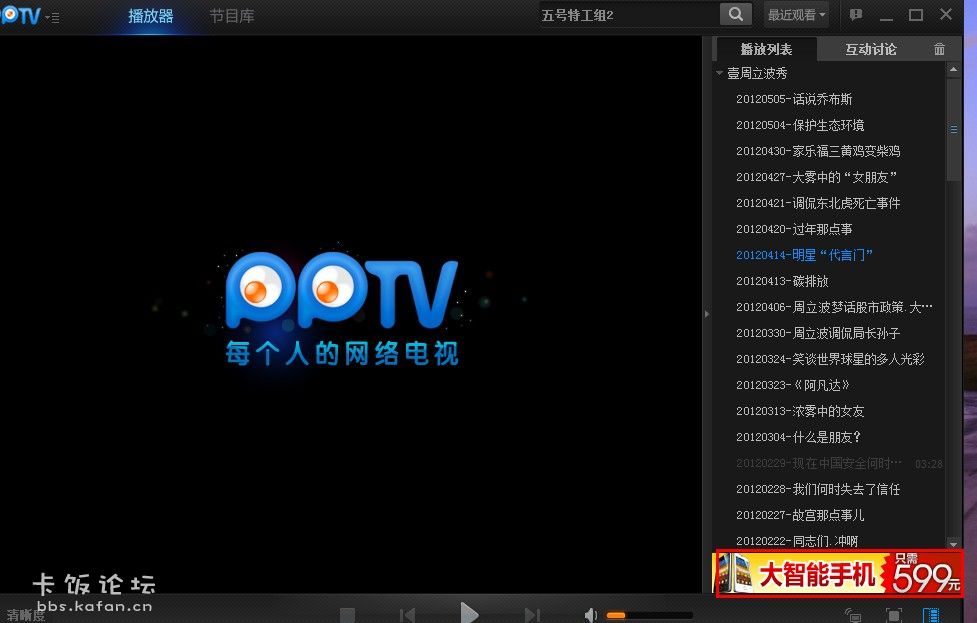Click the playlist scroll up arrow
This screenshot has width=977, height=623.
953,70
